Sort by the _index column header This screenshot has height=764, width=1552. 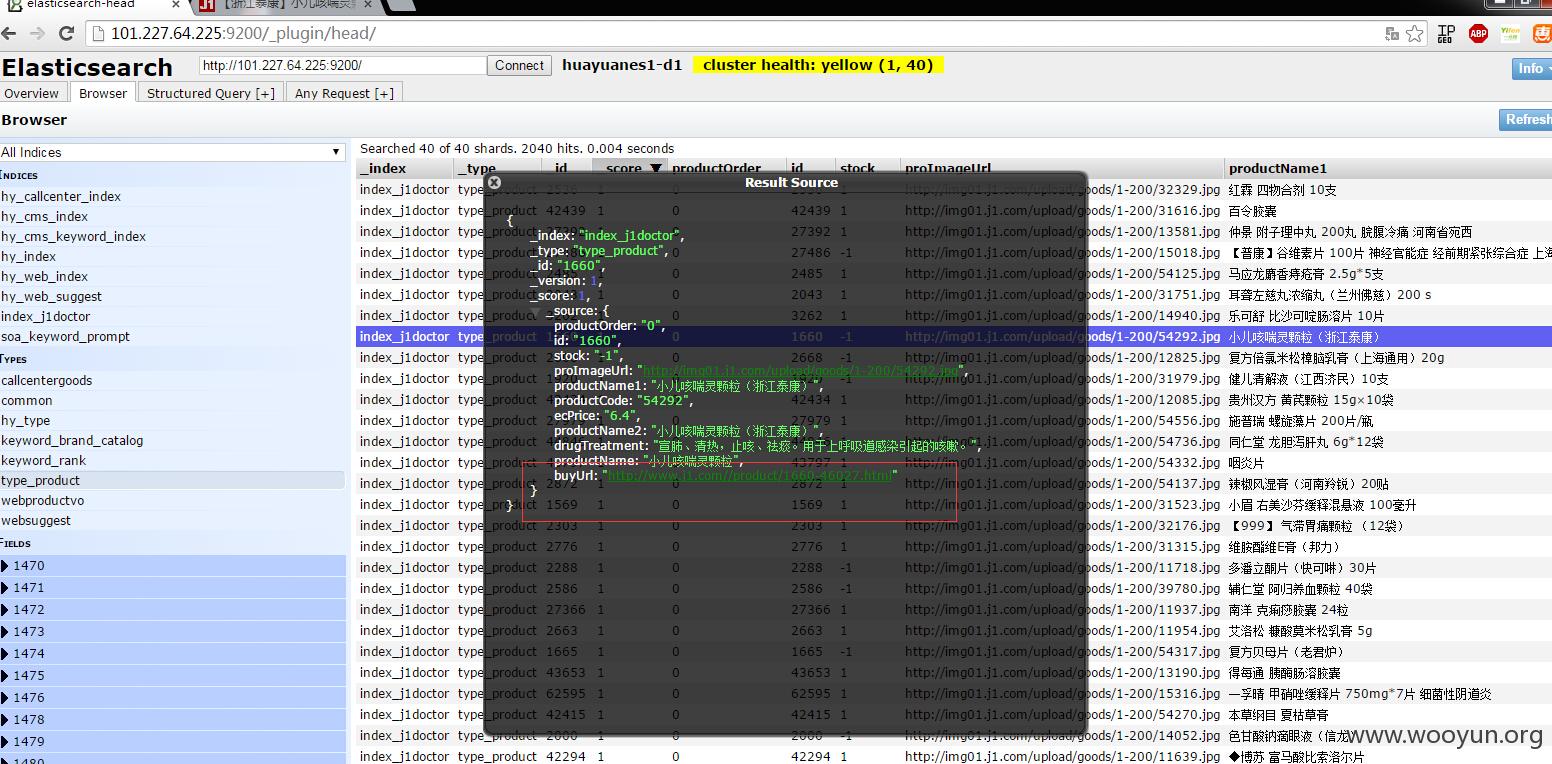(x=404, y=168)
